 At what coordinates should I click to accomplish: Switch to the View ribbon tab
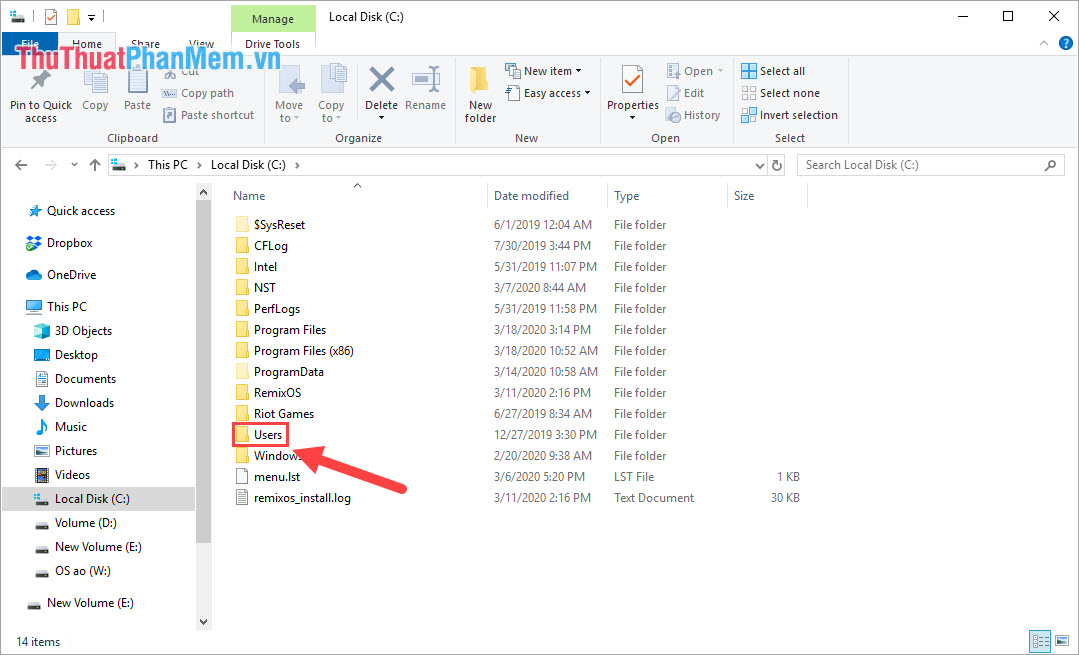coord(201,44)
